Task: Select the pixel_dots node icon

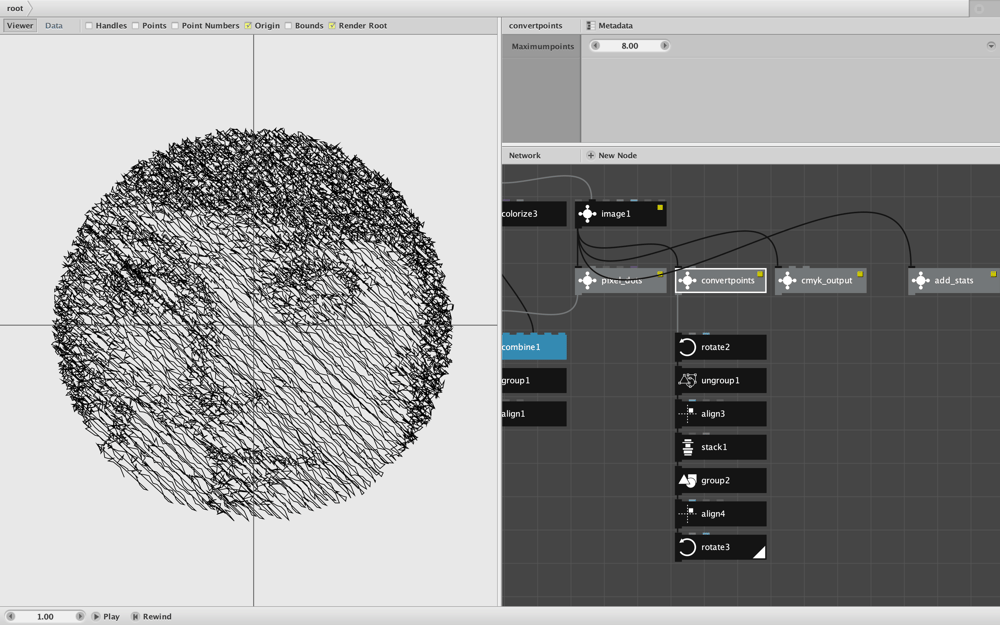Action: click(587, 281)
